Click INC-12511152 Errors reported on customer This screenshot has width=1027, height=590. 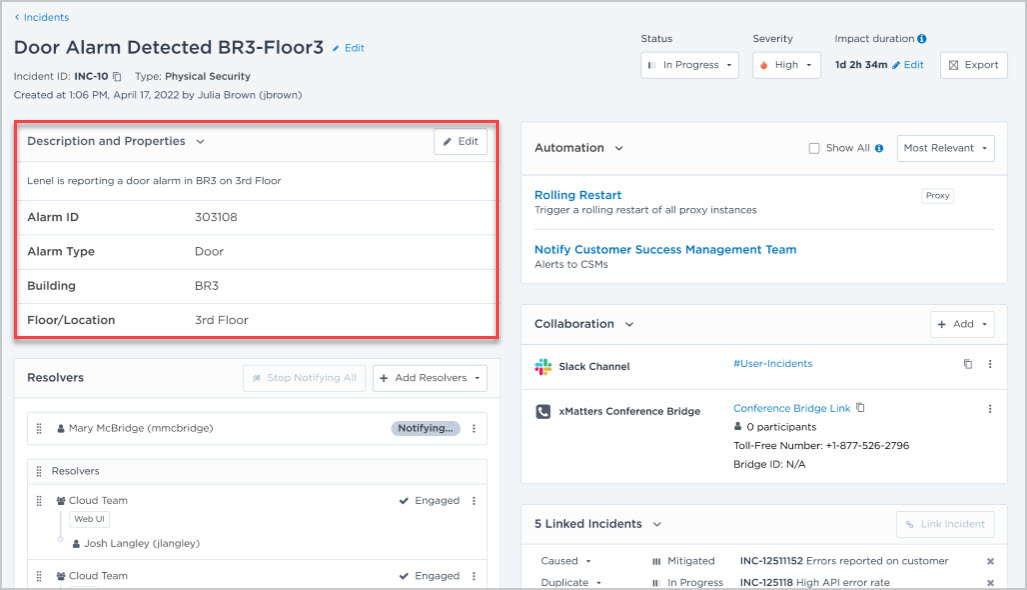click(844, 561)
